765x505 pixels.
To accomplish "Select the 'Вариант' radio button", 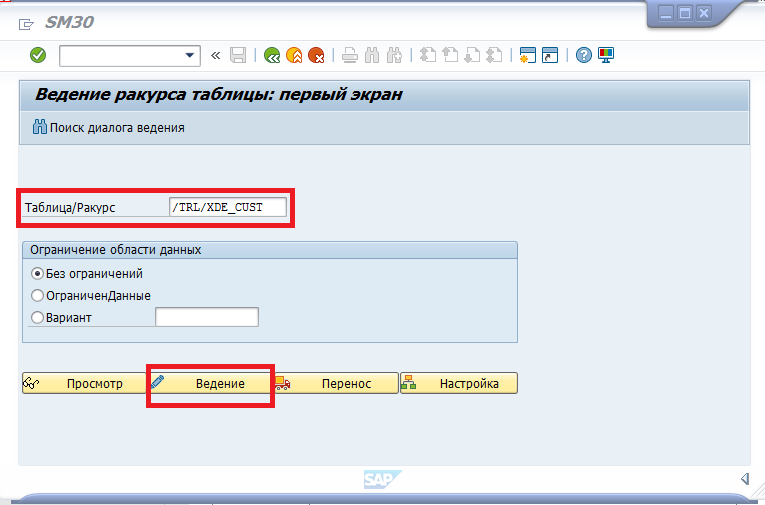I will tap(38, 317).
